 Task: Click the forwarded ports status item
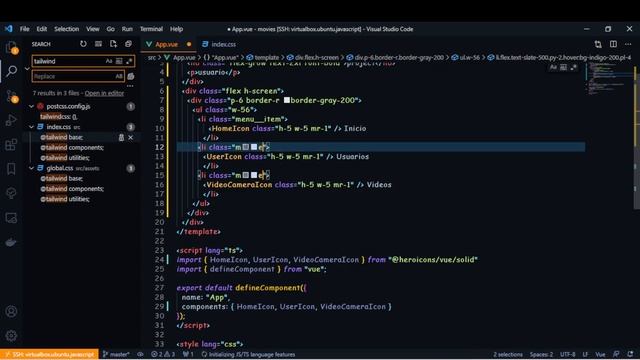point(188,354)
